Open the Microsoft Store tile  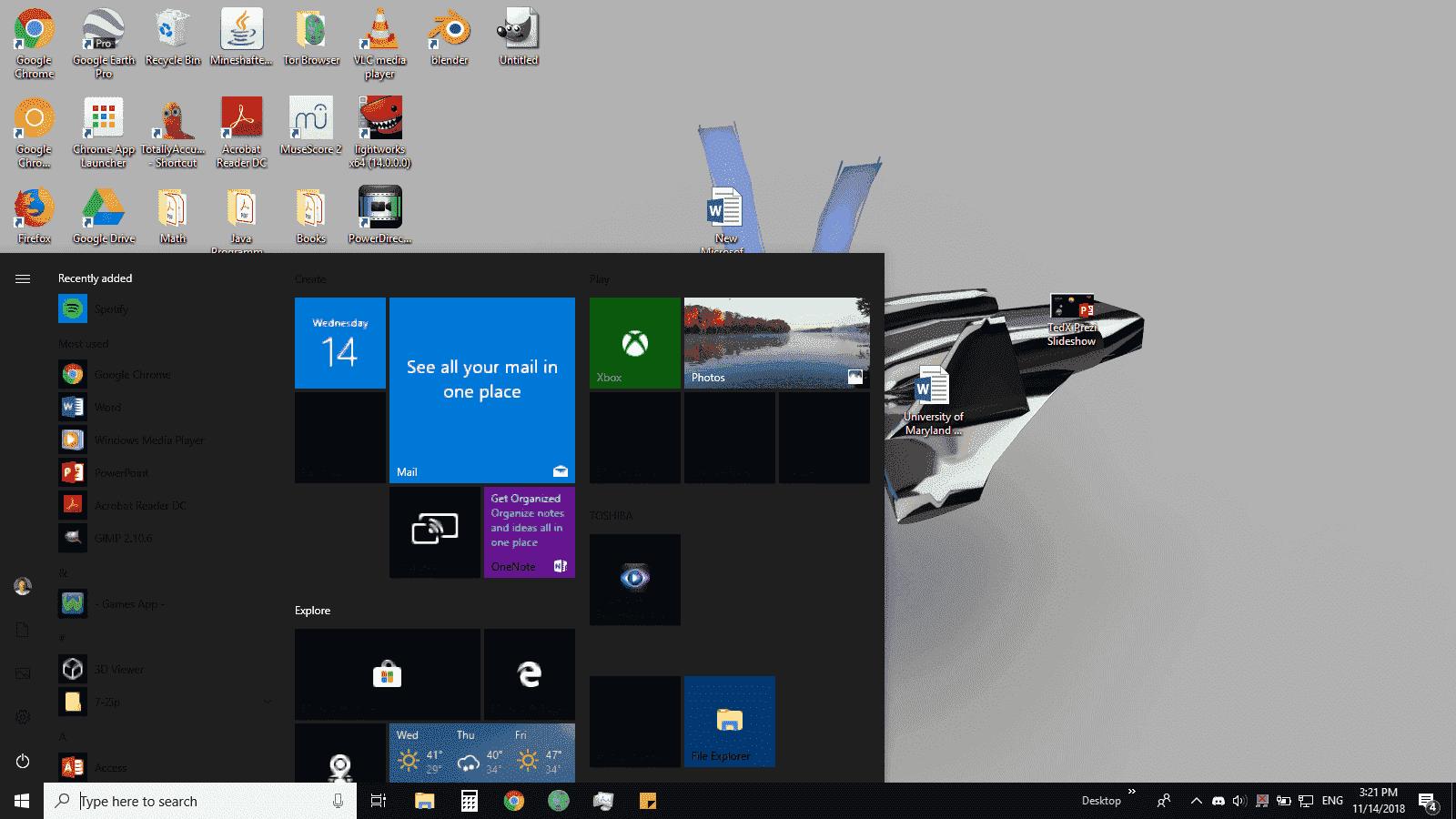tap(388, 674)
